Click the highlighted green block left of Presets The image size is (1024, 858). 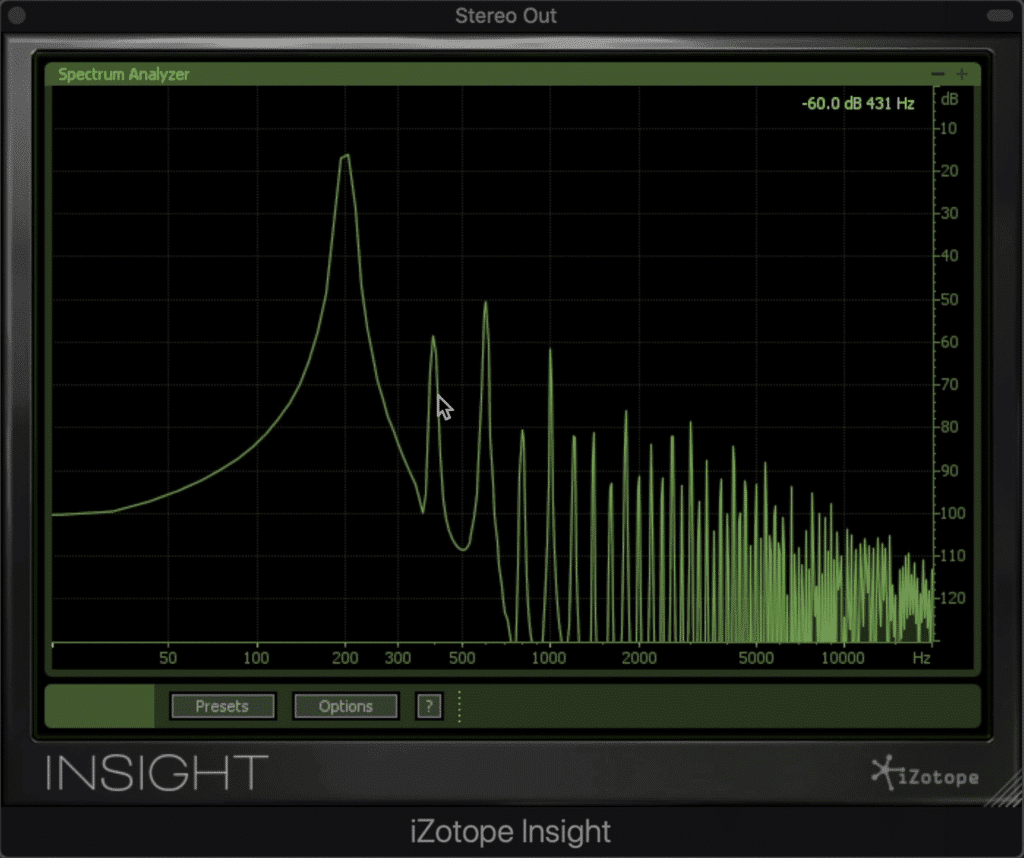(x=100, y=706)
